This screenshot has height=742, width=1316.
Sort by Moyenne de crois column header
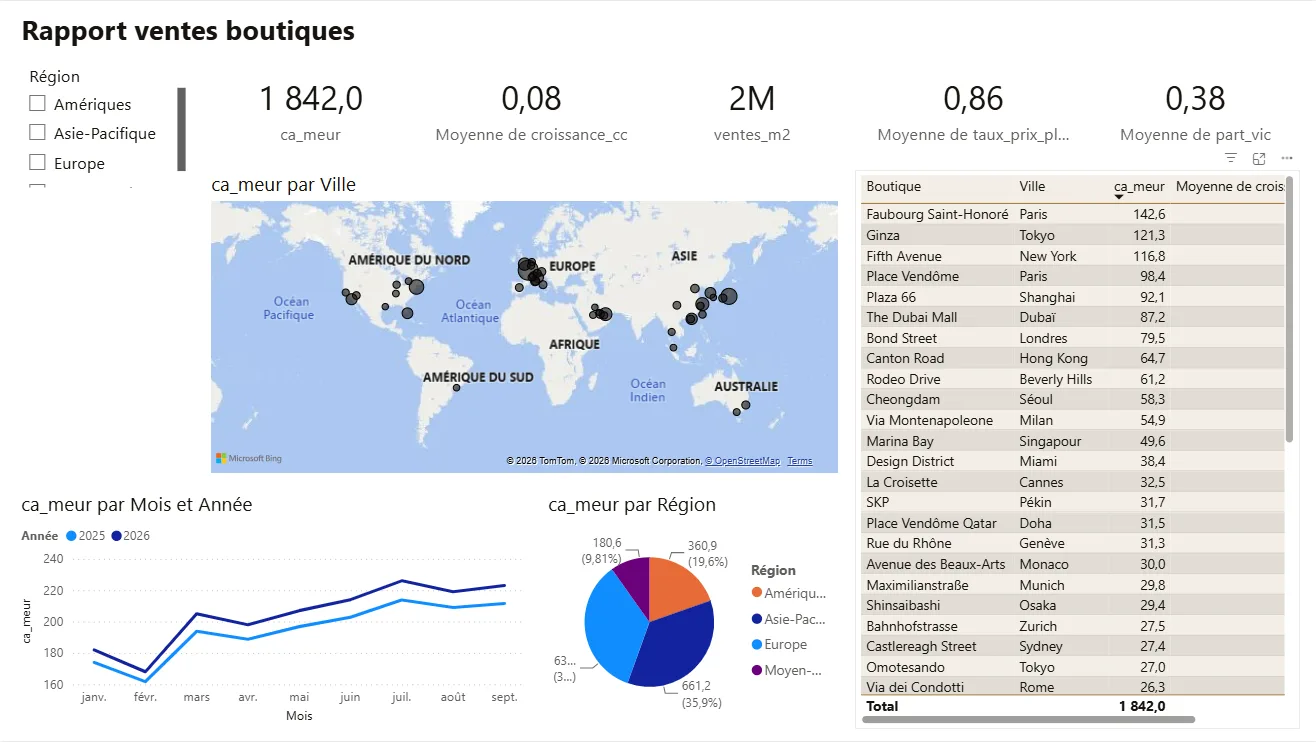(x=1229, y=186)
